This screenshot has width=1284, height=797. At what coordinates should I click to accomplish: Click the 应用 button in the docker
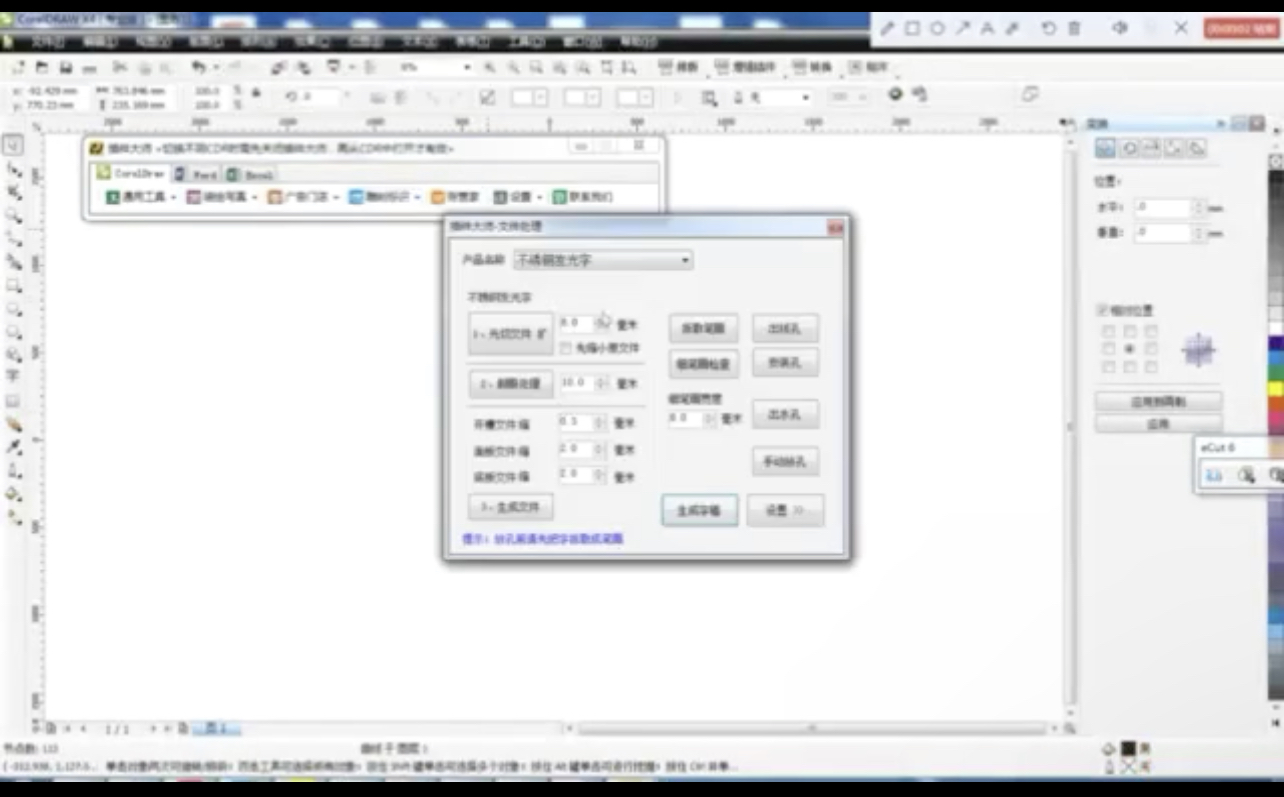pyautogui.click(x=1158, y=424)
